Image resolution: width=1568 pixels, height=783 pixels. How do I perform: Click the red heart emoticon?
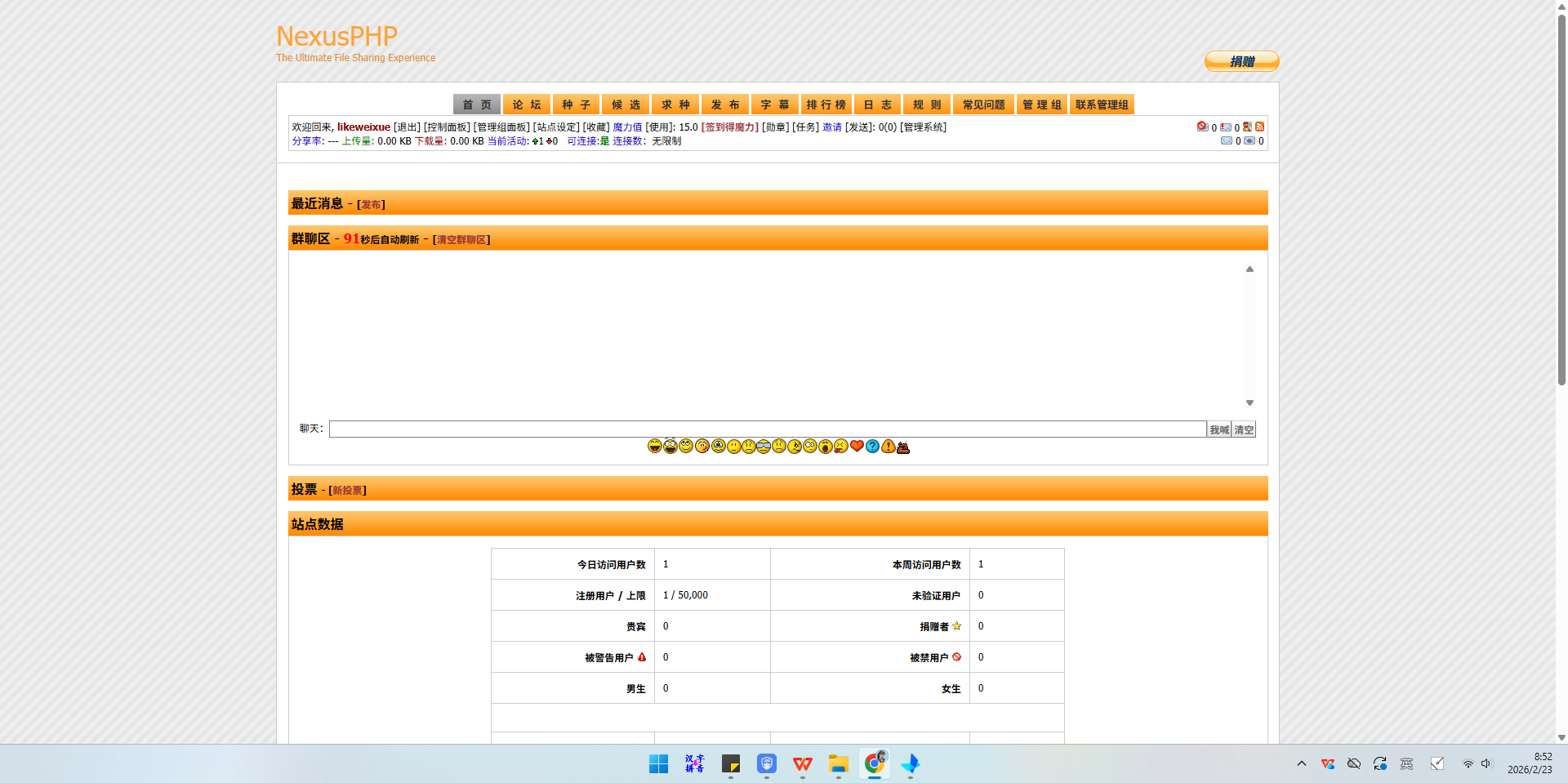click(857, 446)
